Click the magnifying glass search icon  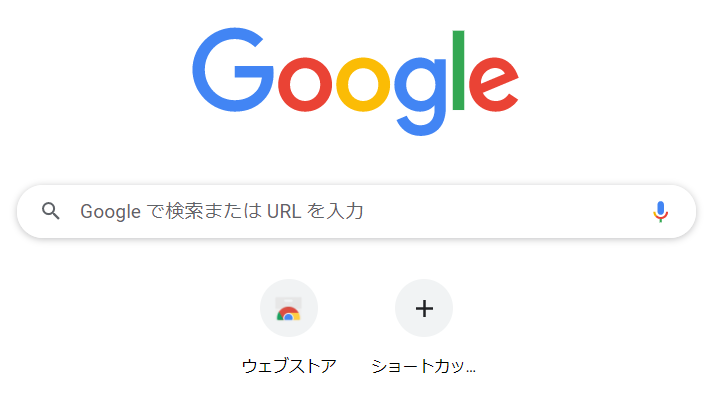coord(51,211)
